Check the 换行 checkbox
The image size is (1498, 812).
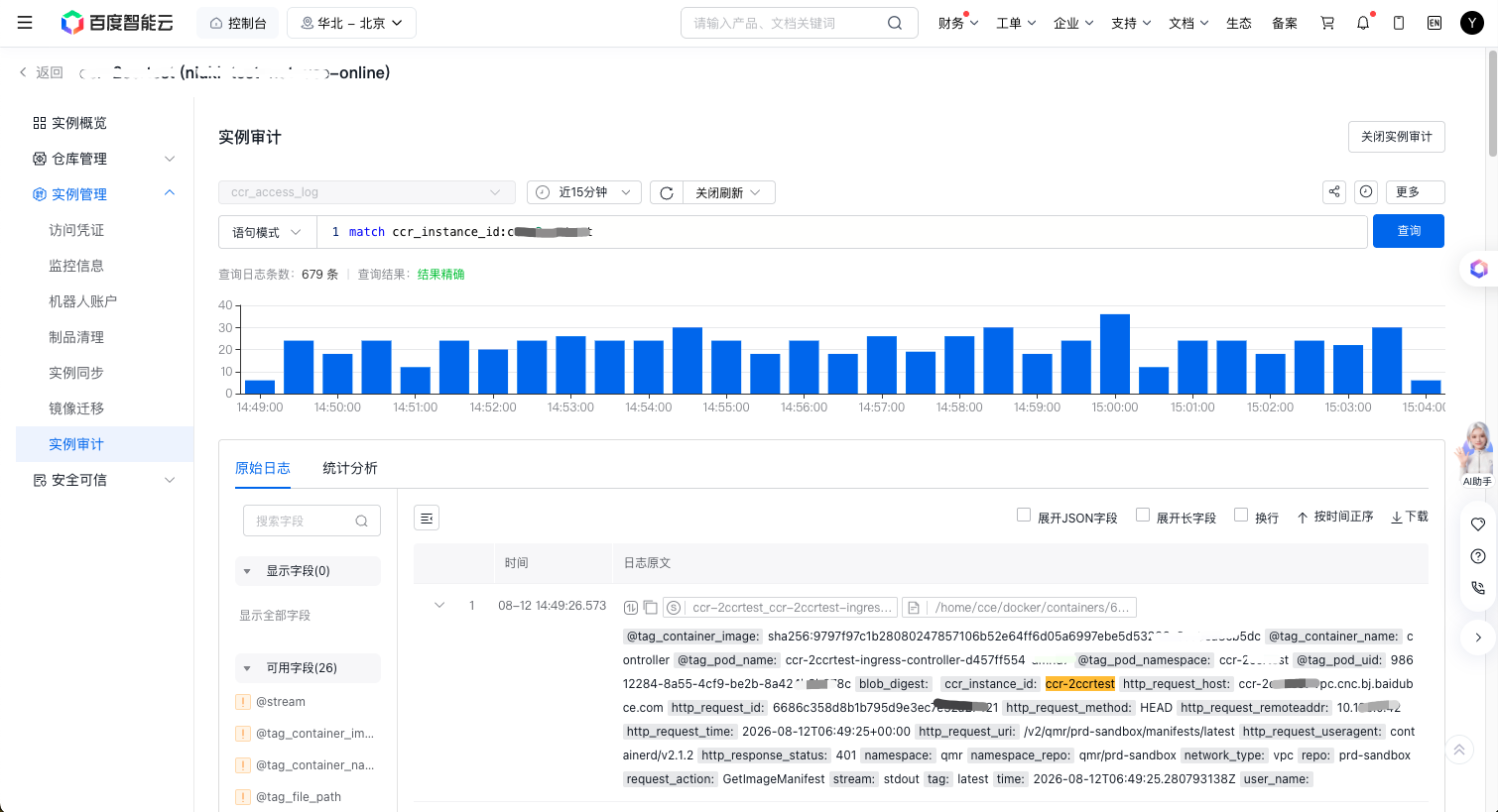1241,515
